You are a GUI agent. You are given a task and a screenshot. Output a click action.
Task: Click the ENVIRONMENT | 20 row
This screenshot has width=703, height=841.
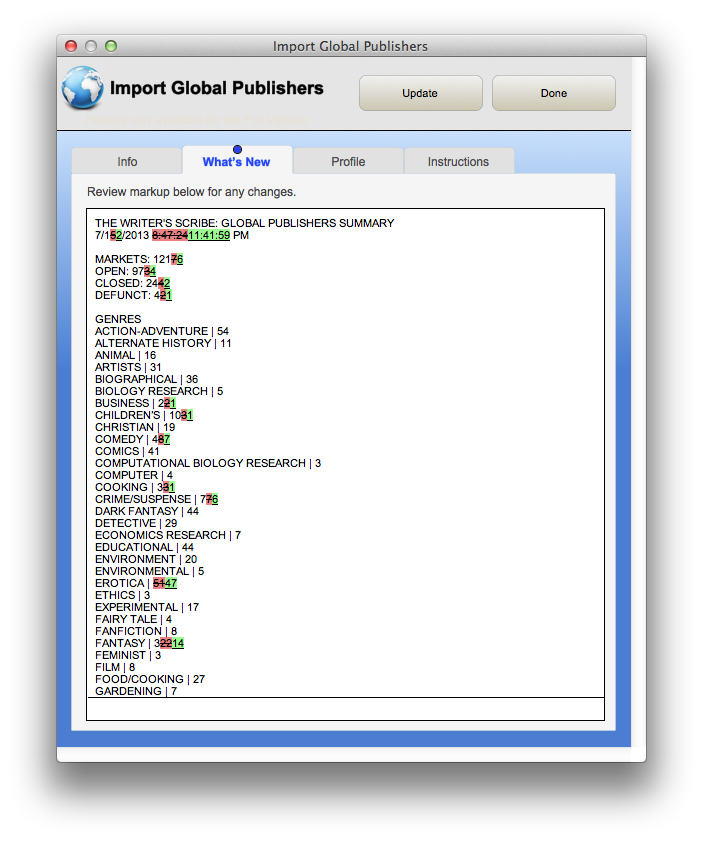[x=146, y=559]
